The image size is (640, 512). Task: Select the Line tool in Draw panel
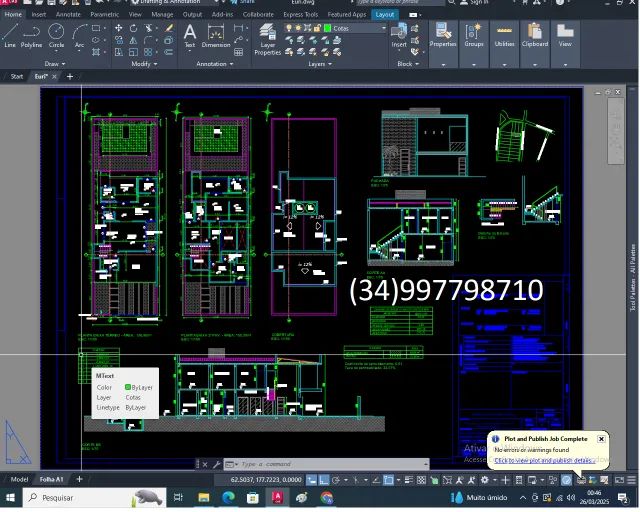(10, 35)
